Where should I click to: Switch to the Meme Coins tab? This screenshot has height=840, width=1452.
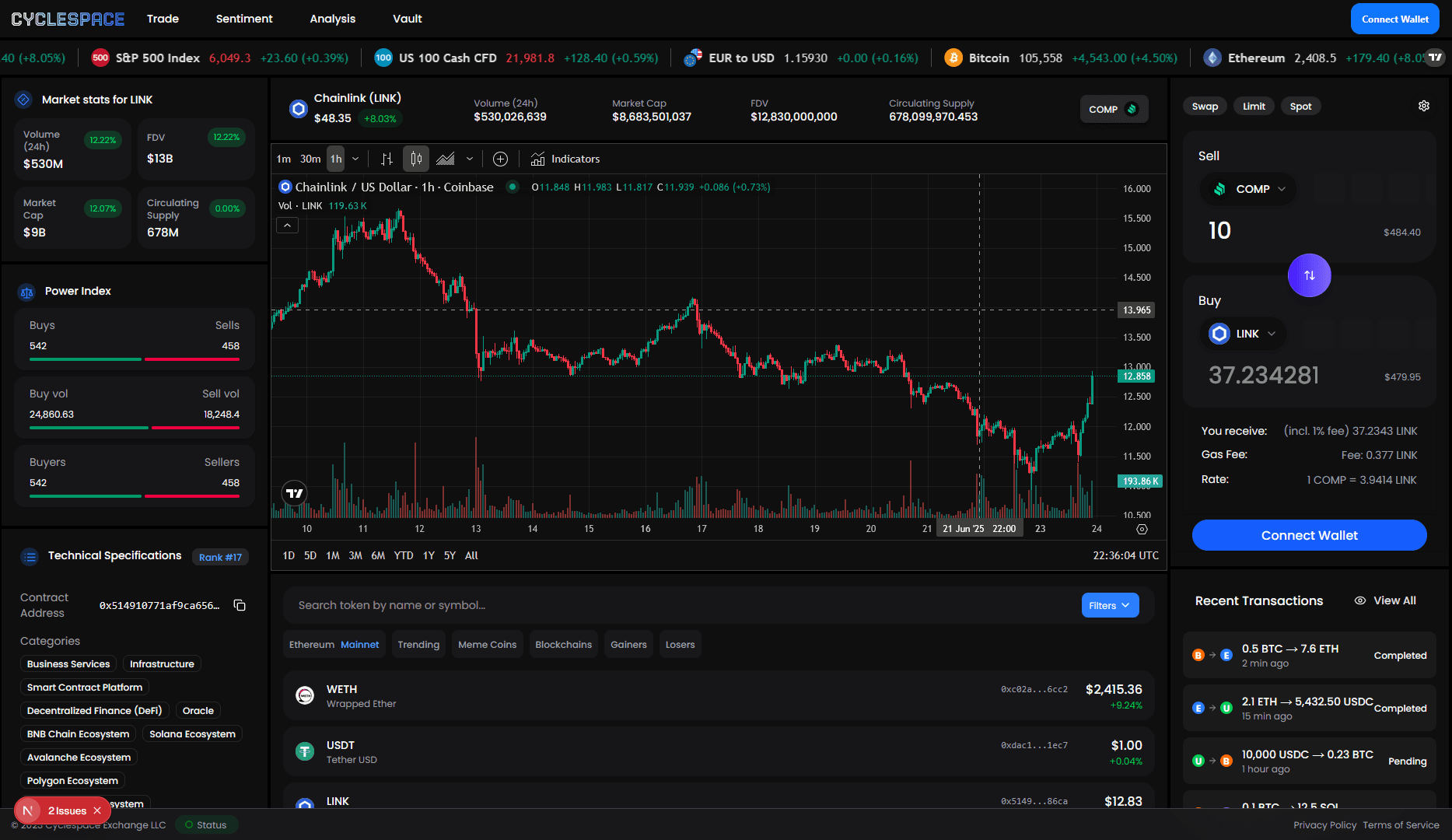[487, 645]
